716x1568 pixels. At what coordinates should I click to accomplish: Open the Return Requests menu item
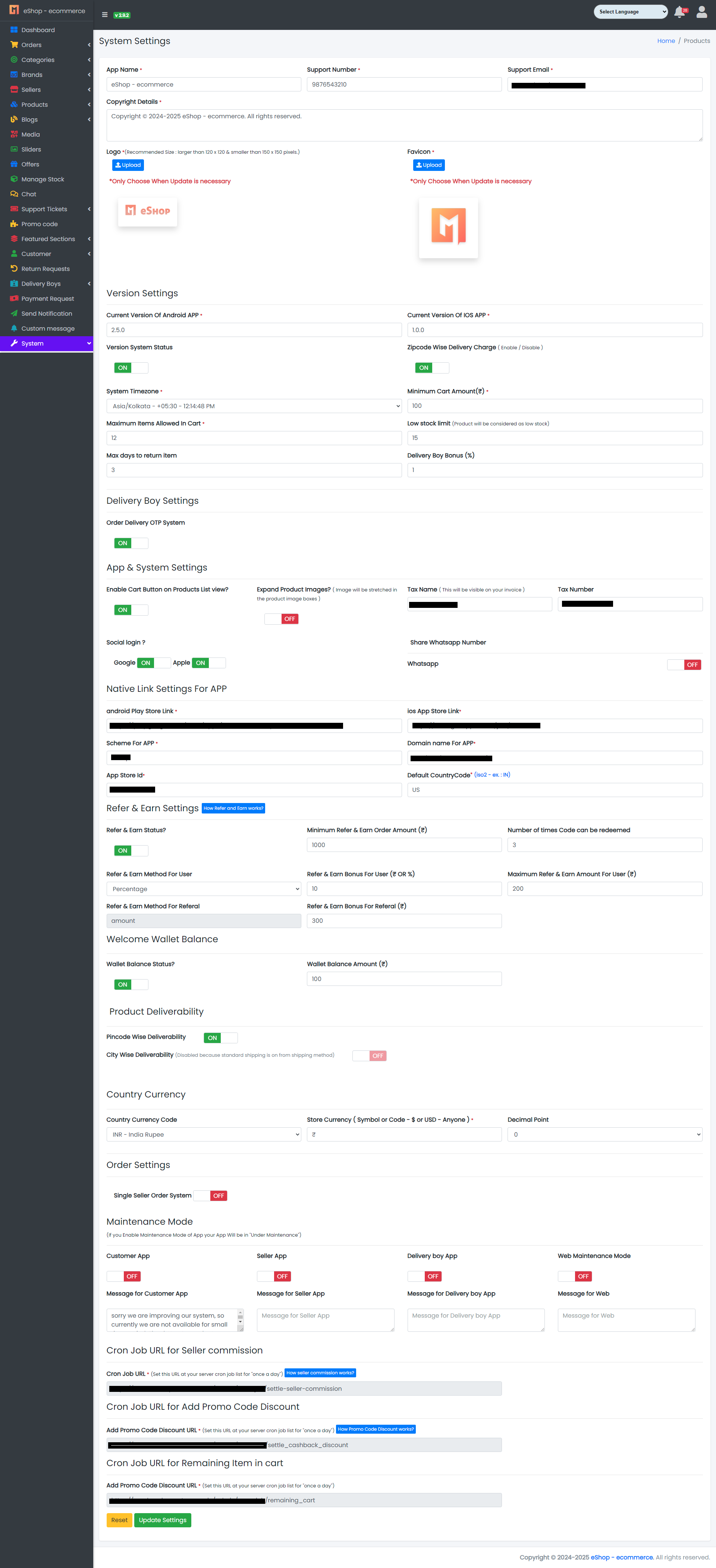pyautogui.click(x=45, y=268)
